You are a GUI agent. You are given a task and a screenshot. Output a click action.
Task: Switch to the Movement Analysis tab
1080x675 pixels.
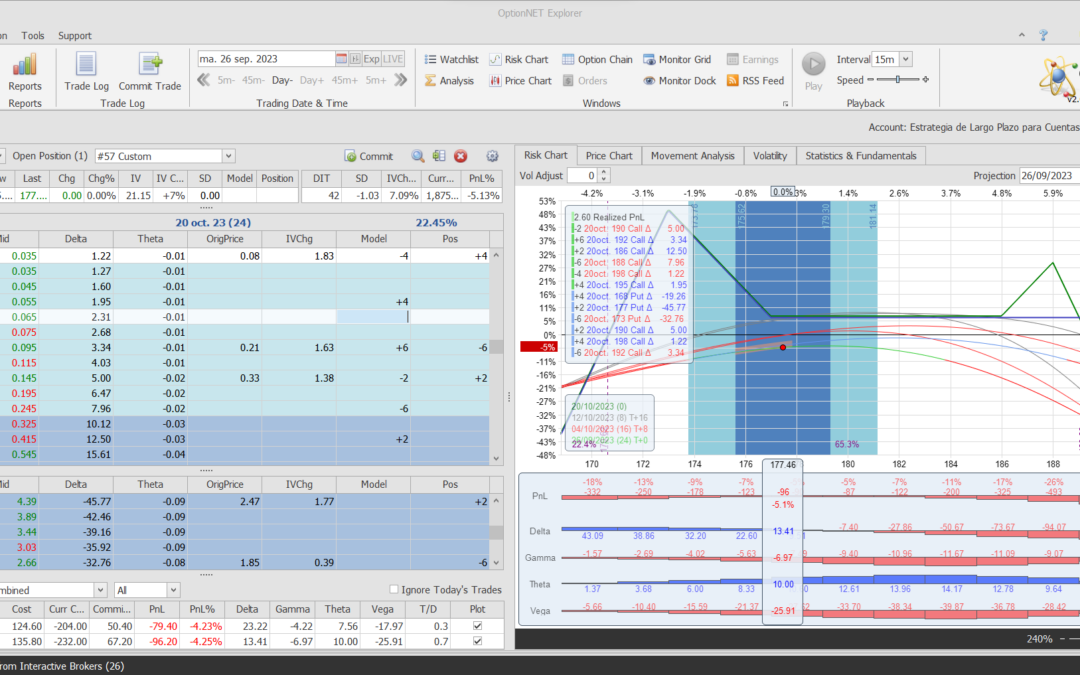click(692, 155)
